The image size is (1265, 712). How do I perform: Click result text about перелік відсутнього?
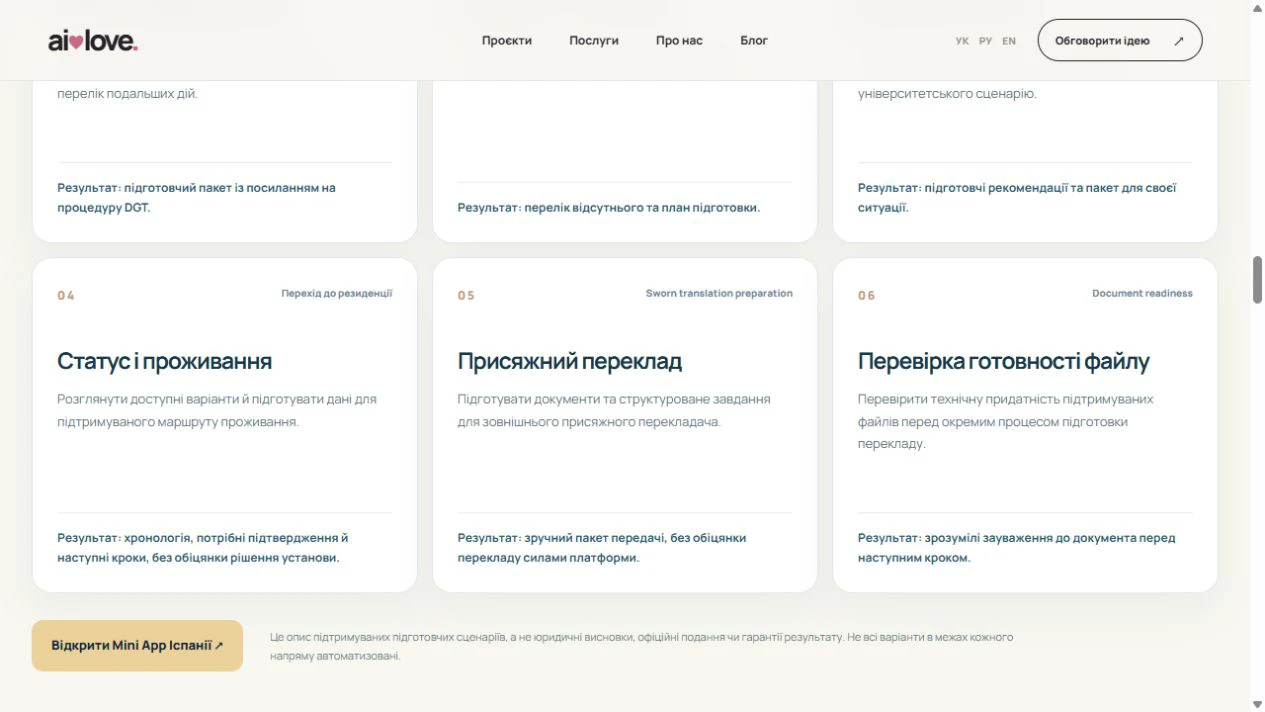609,208
